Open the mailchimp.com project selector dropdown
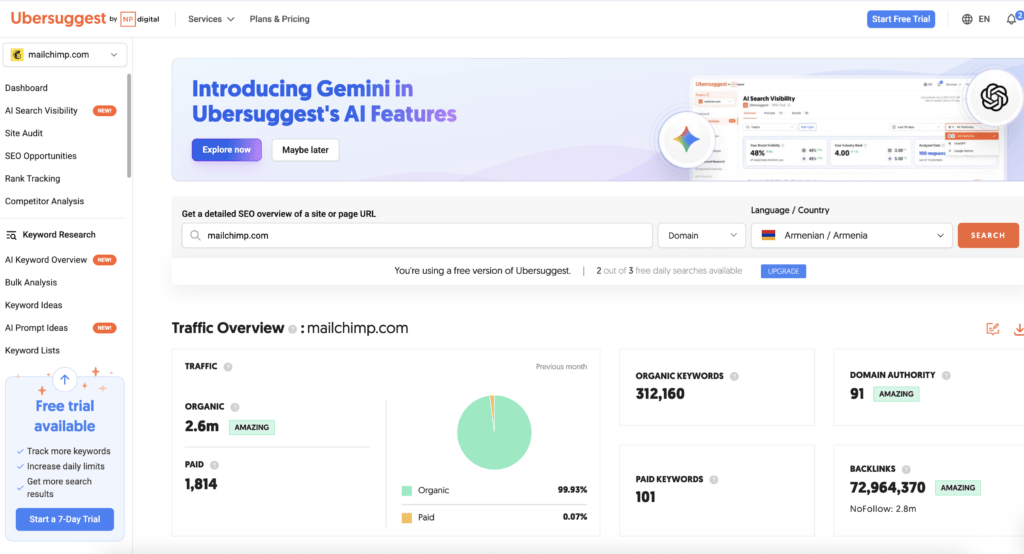 click(65, 55)
